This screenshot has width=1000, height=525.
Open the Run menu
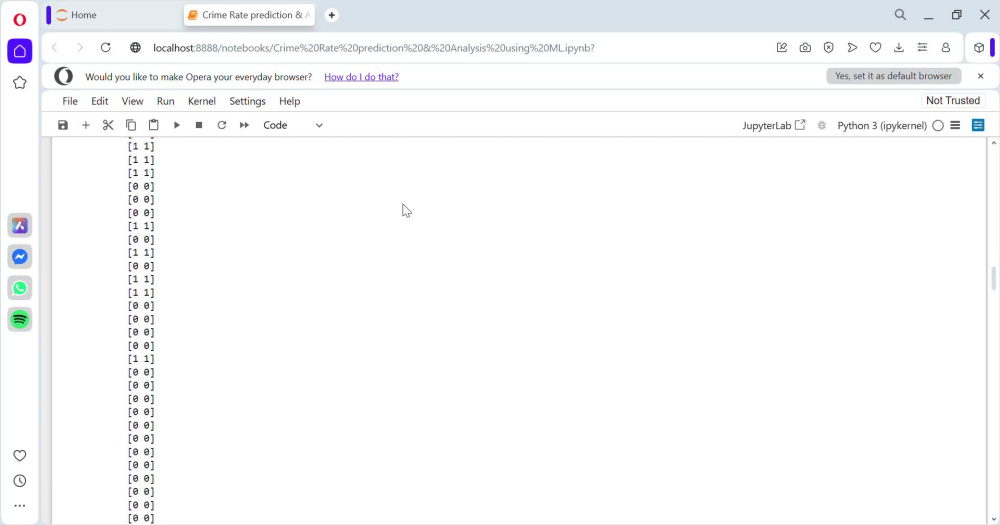pyautogui.click(x=165, y=101)
